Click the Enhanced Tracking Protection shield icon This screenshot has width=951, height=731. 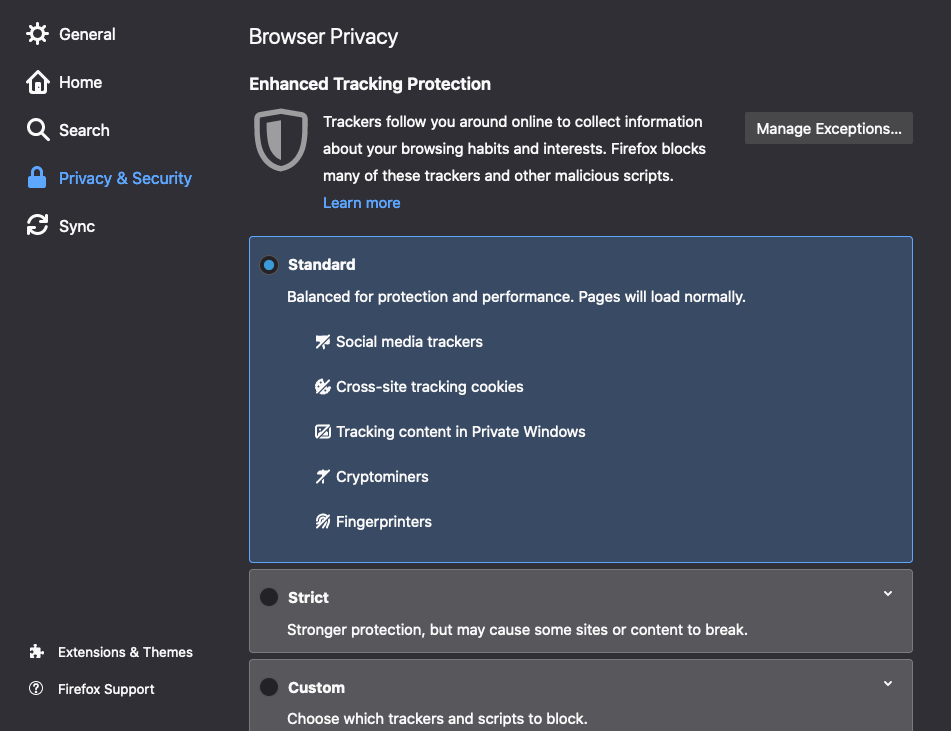coord(280,141)
